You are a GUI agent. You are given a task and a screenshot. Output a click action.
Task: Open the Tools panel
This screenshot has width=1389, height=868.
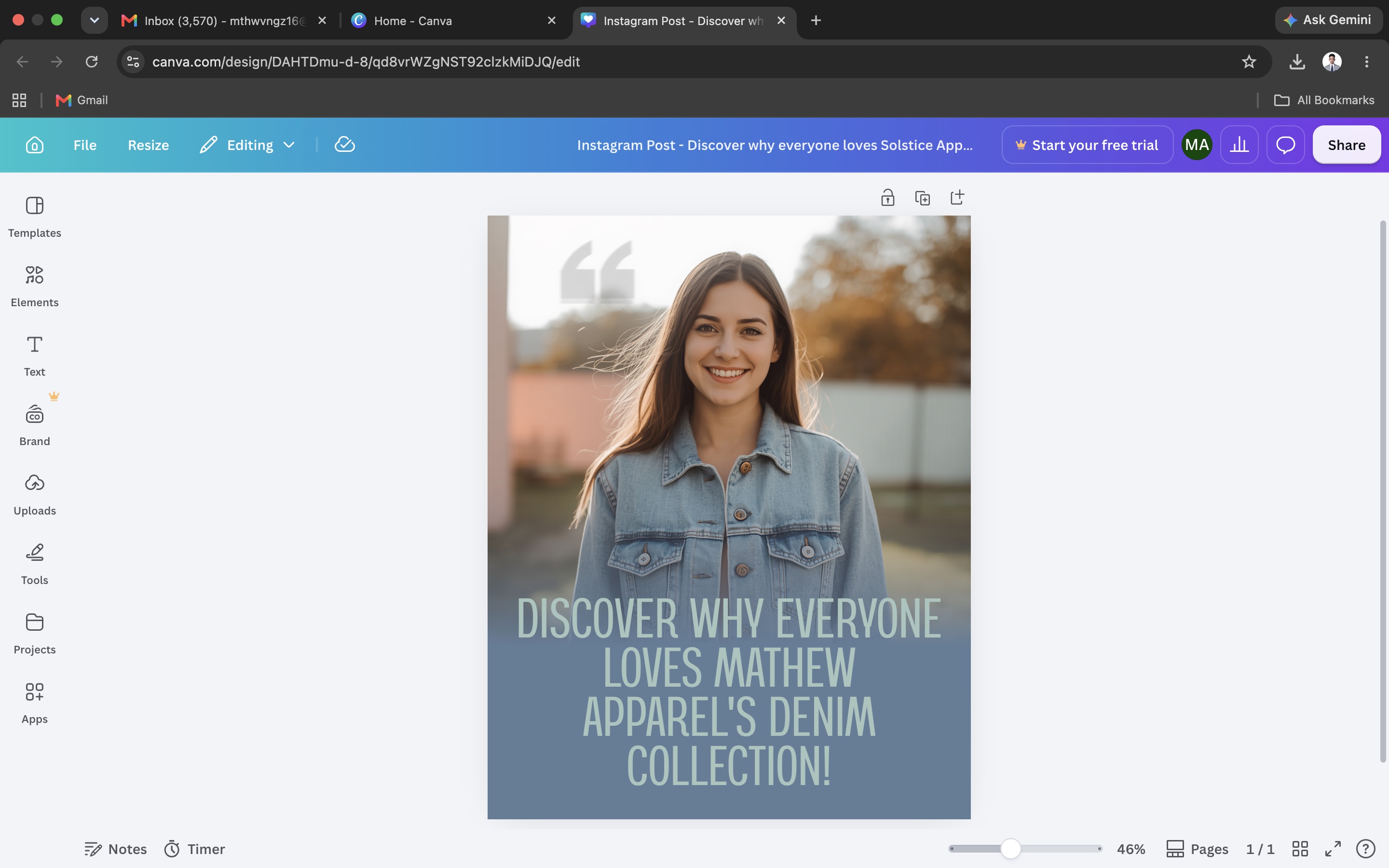click(34, 564)
